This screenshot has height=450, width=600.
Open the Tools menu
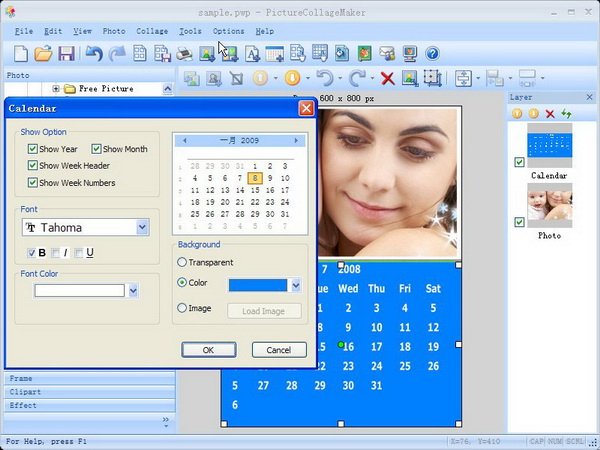189,31
